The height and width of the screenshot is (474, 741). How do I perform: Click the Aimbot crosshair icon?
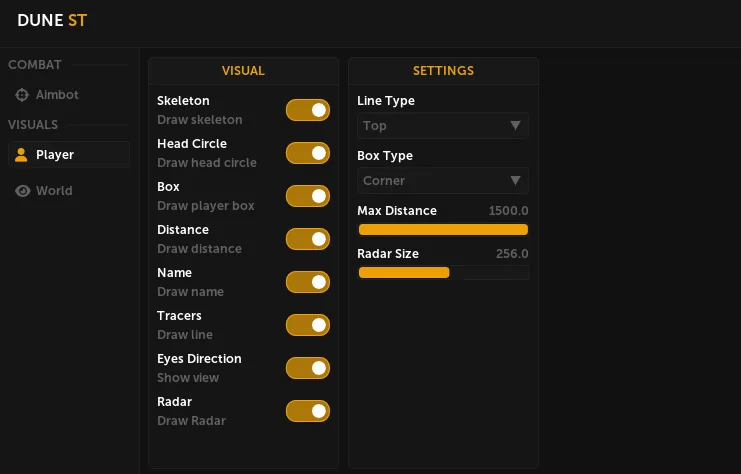[x=22, y=95]
